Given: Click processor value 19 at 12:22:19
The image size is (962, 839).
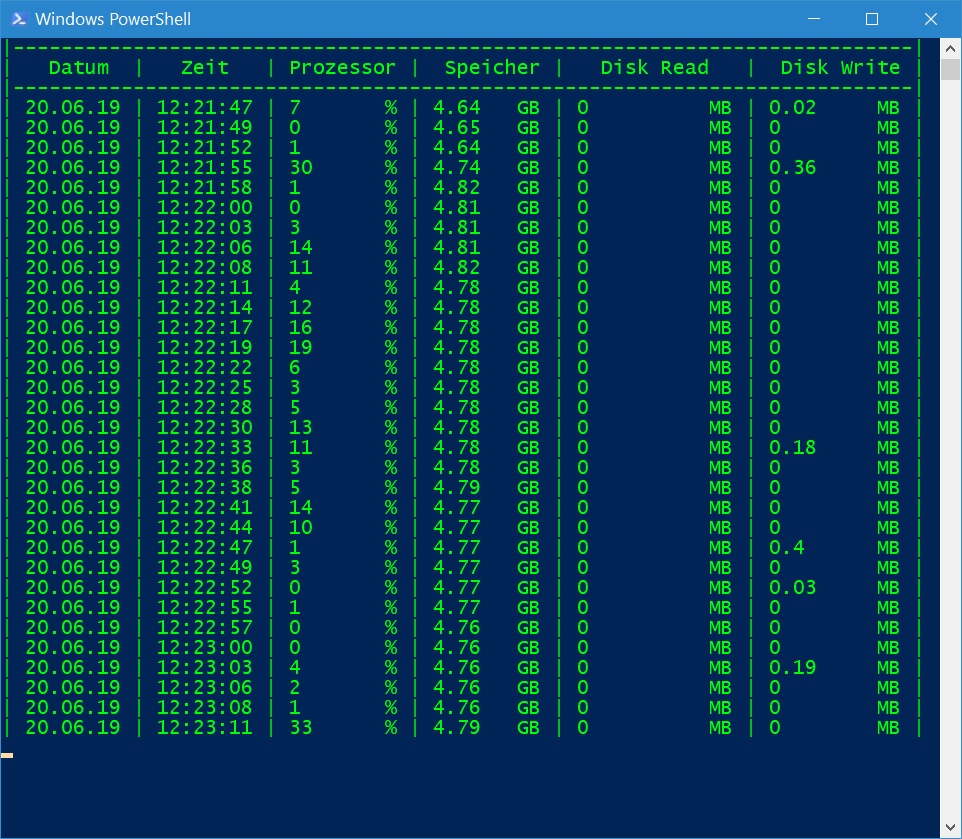Looking at the screenshot, I should point(301,347).
